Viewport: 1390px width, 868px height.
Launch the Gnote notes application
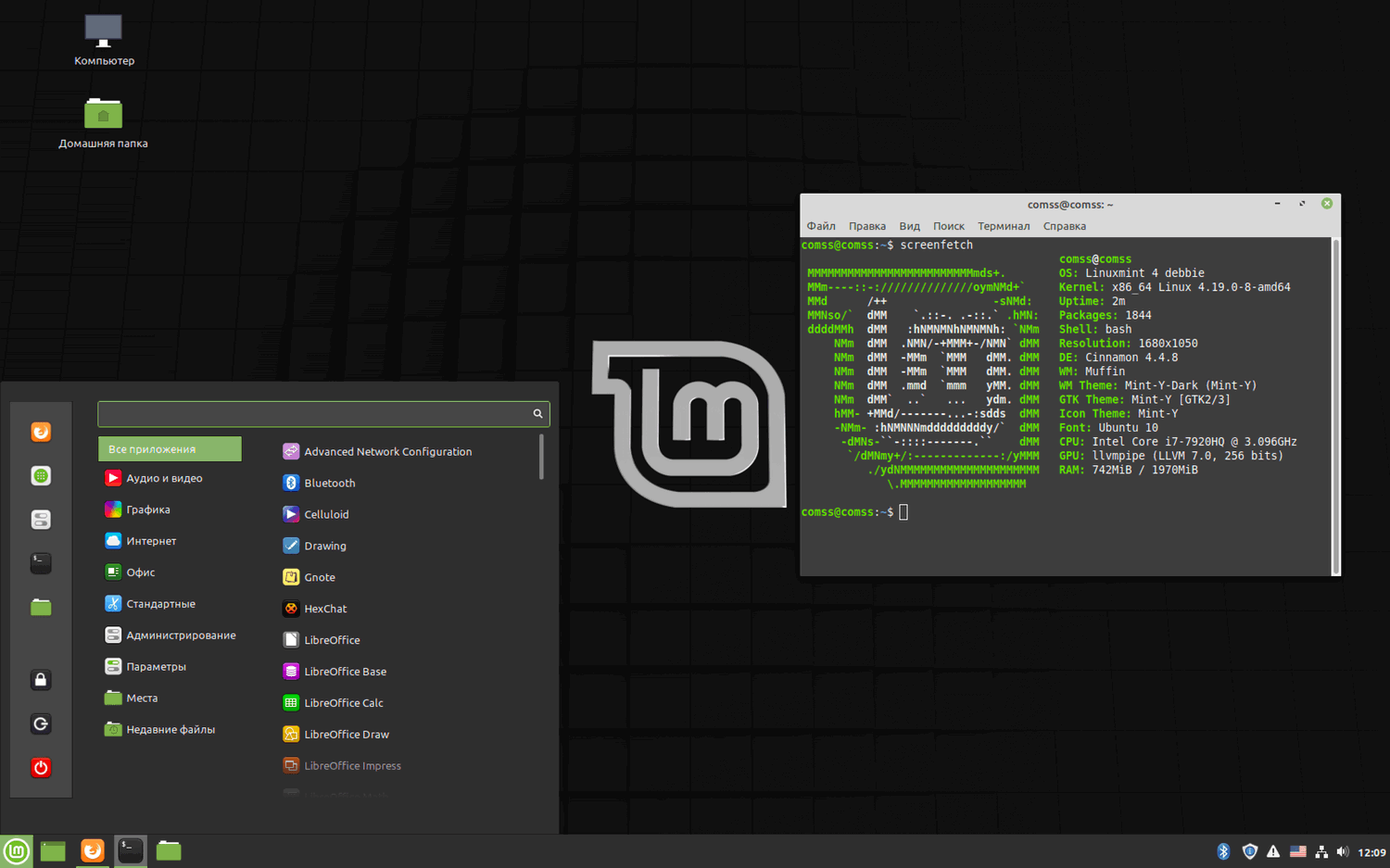(320, 576)
